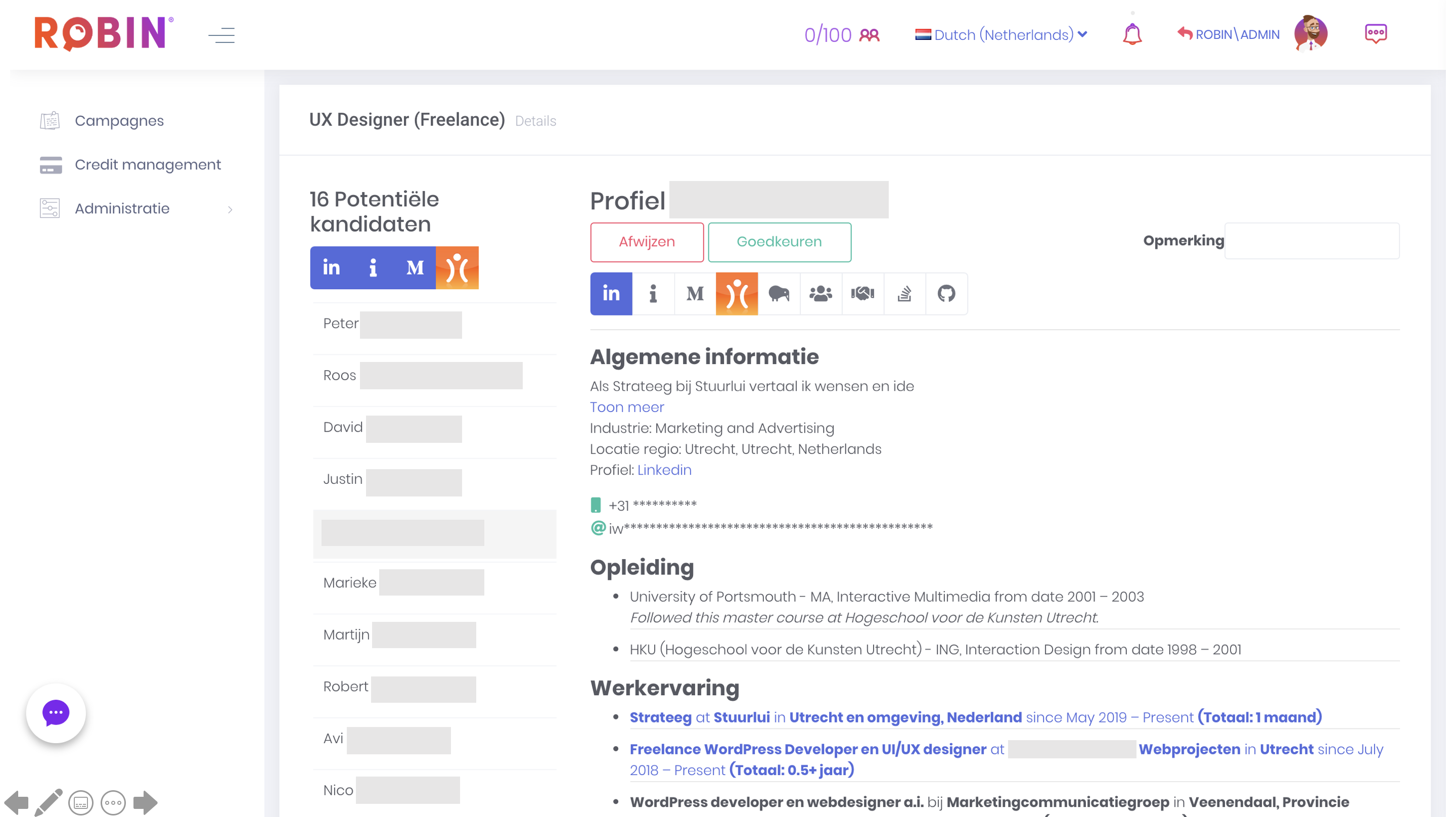Image resolution: width=1456 pixels, height=817 pixels.
Task: Click the 0/100 candidate counter
Action: (x=828, y=34)
